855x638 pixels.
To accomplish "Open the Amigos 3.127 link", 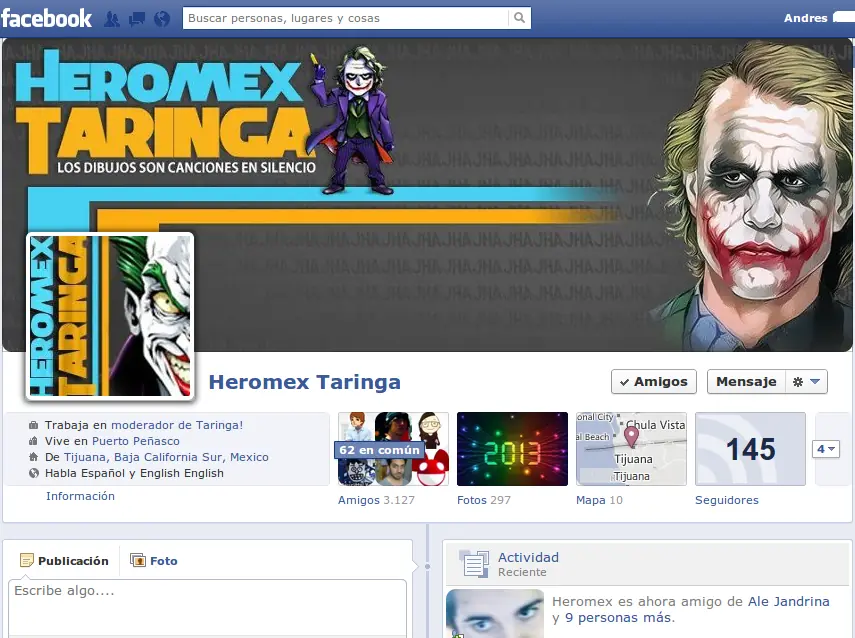I will pos(376,499).
